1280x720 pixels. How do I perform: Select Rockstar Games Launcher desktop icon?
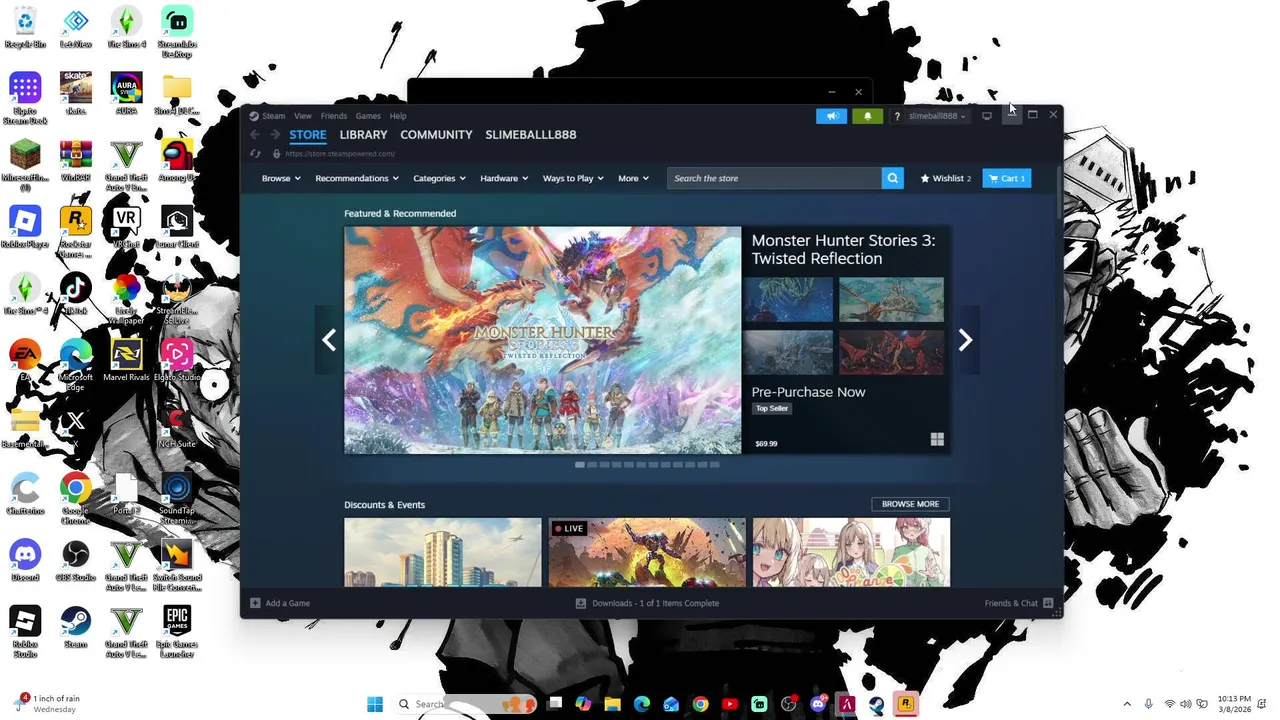[76, 232]
